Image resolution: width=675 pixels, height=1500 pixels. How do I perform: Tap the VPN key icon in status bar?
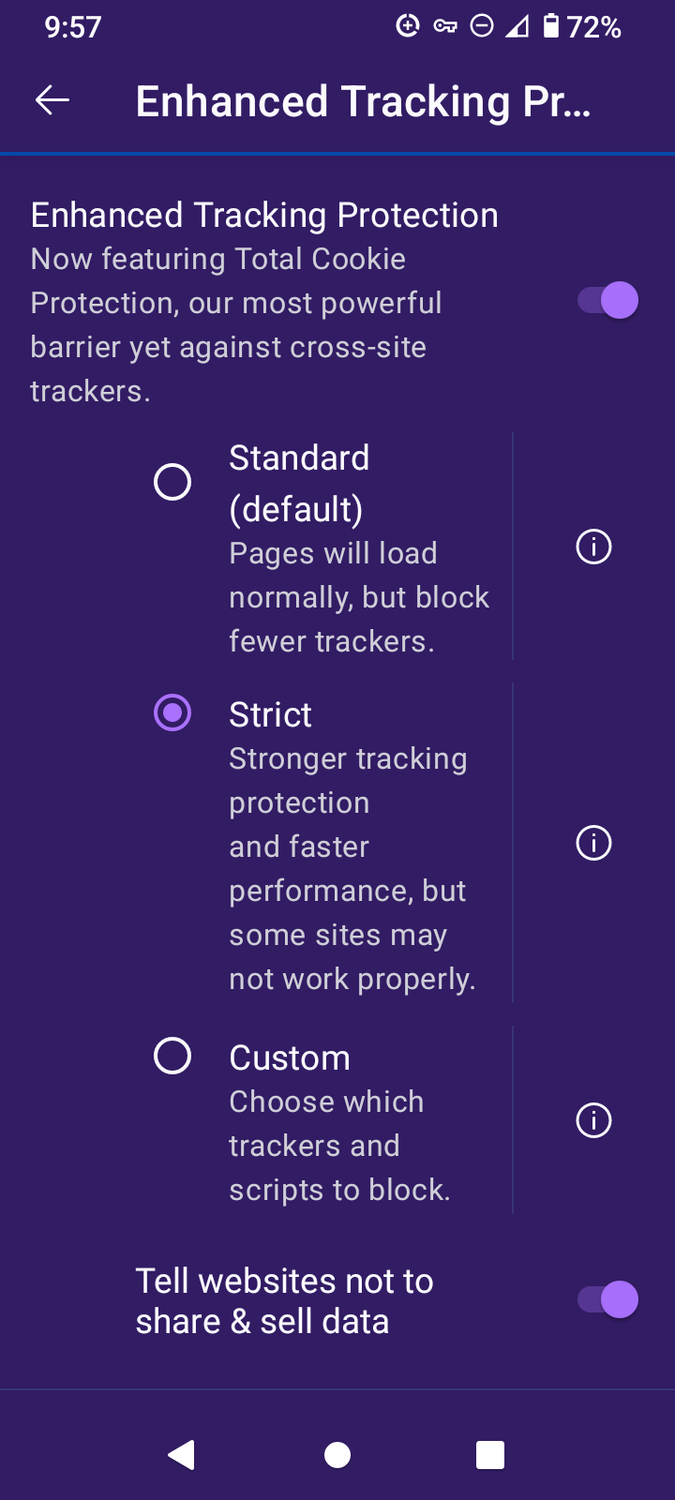point(446,27)
